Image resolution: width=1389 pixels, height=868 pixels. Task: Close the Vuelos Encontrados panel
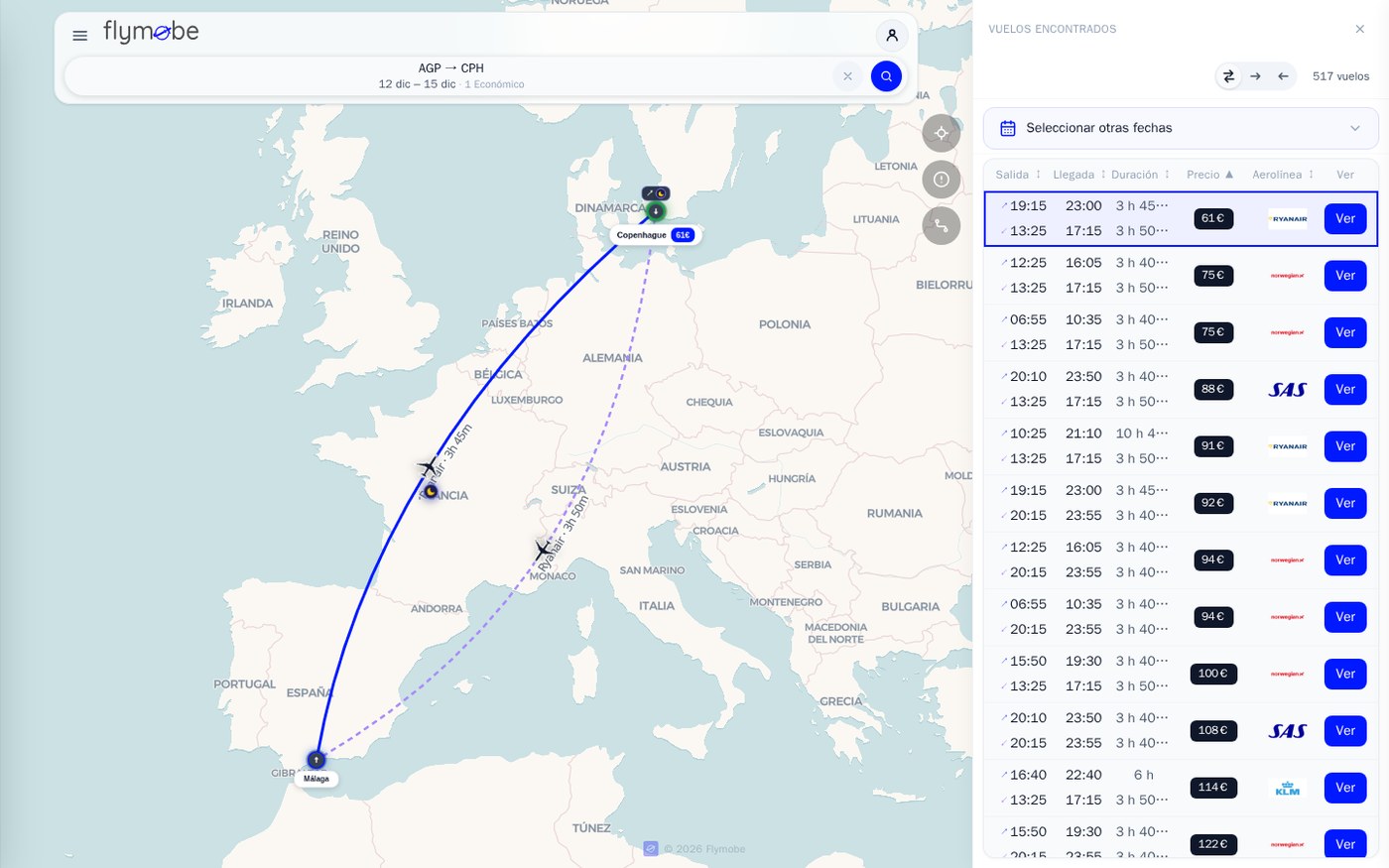1360,29
